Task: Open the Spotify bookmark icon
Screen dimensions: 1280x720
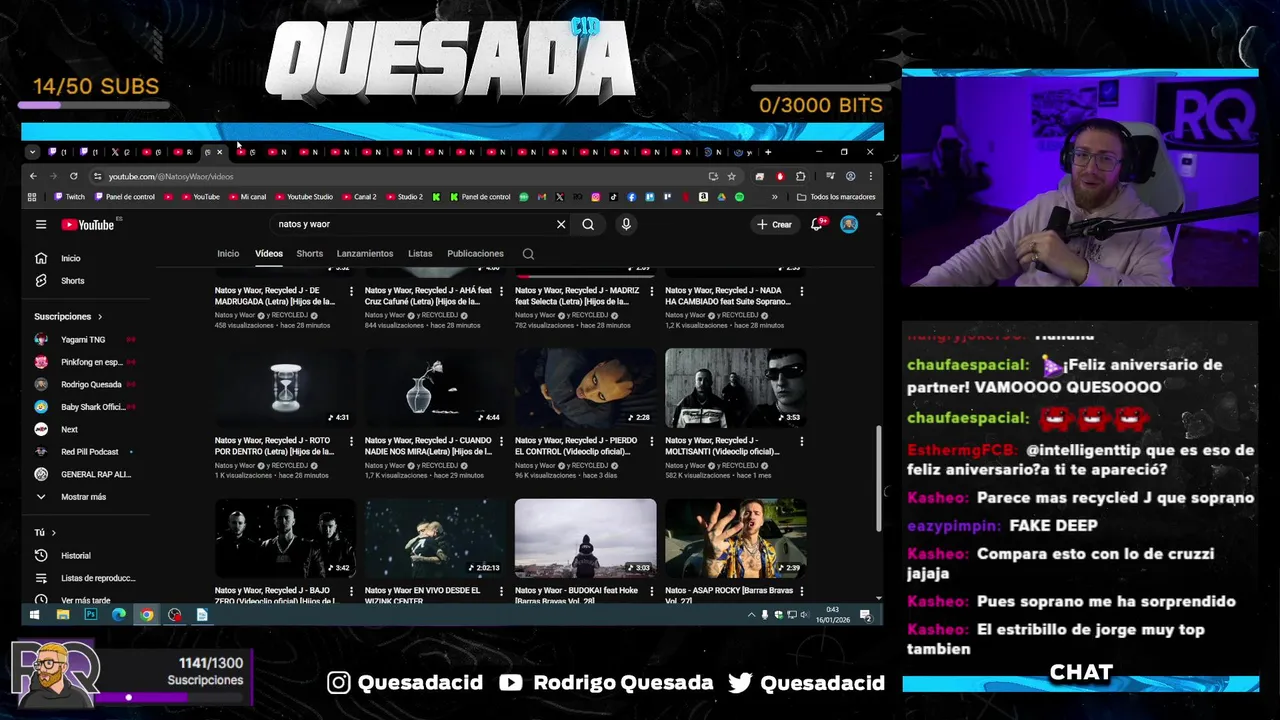Action: 739,197
